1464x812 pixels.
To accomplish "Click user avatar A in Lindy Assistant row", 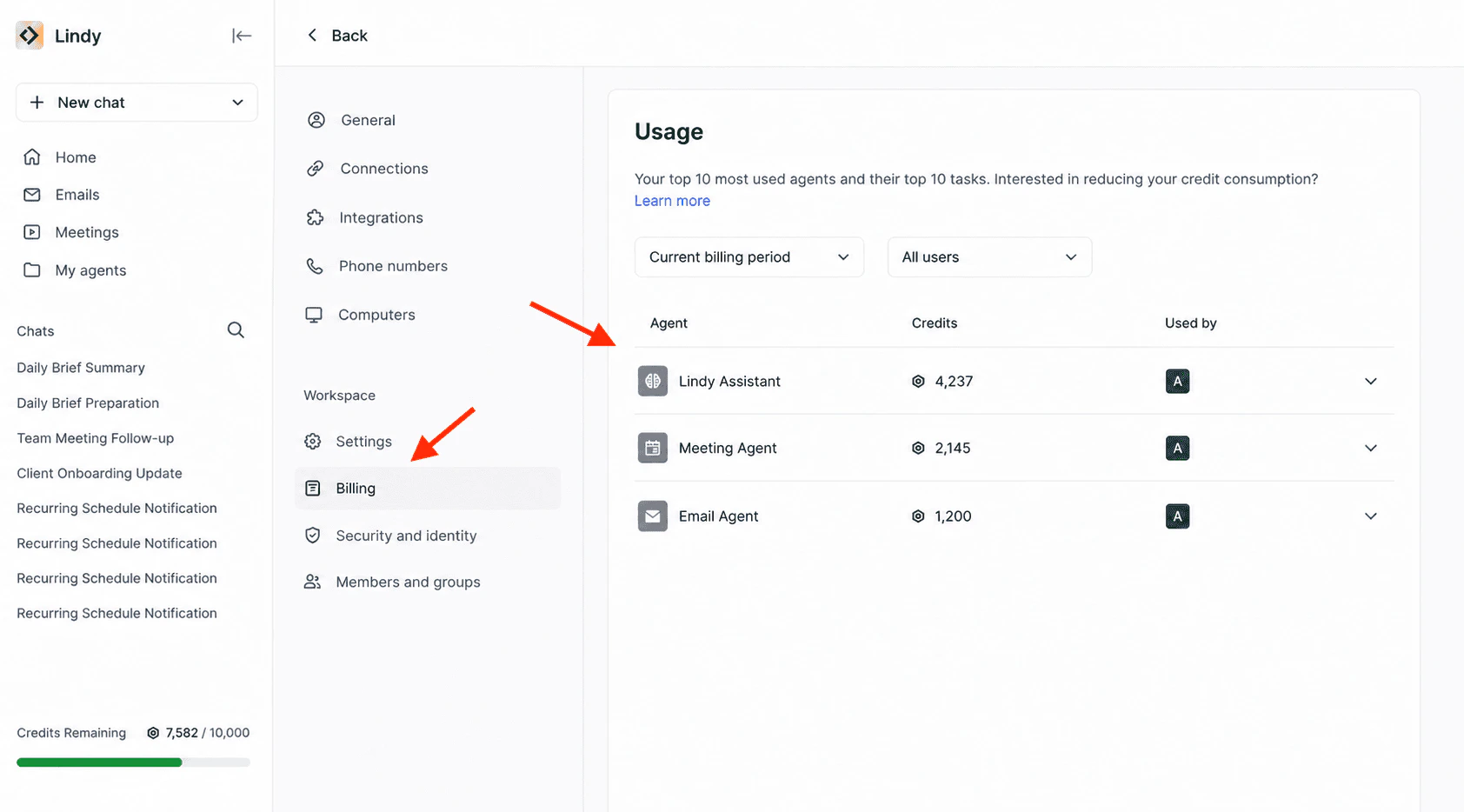I will click(x=1177, y=381).
